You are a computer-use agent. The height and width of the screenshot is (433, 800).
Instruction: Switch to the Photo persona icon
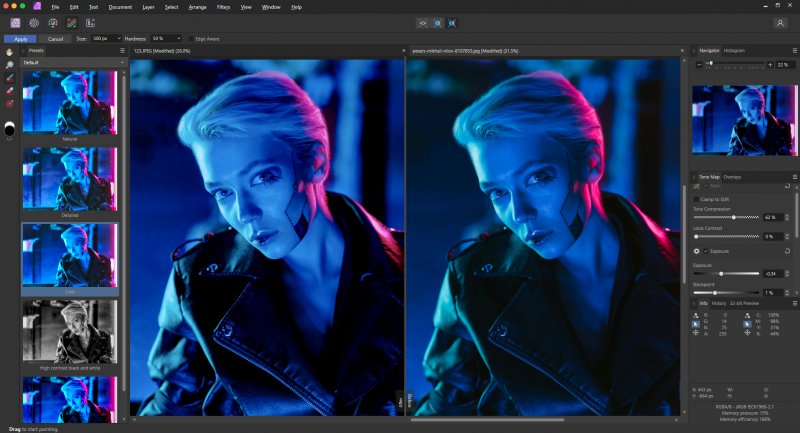point(15,23)
